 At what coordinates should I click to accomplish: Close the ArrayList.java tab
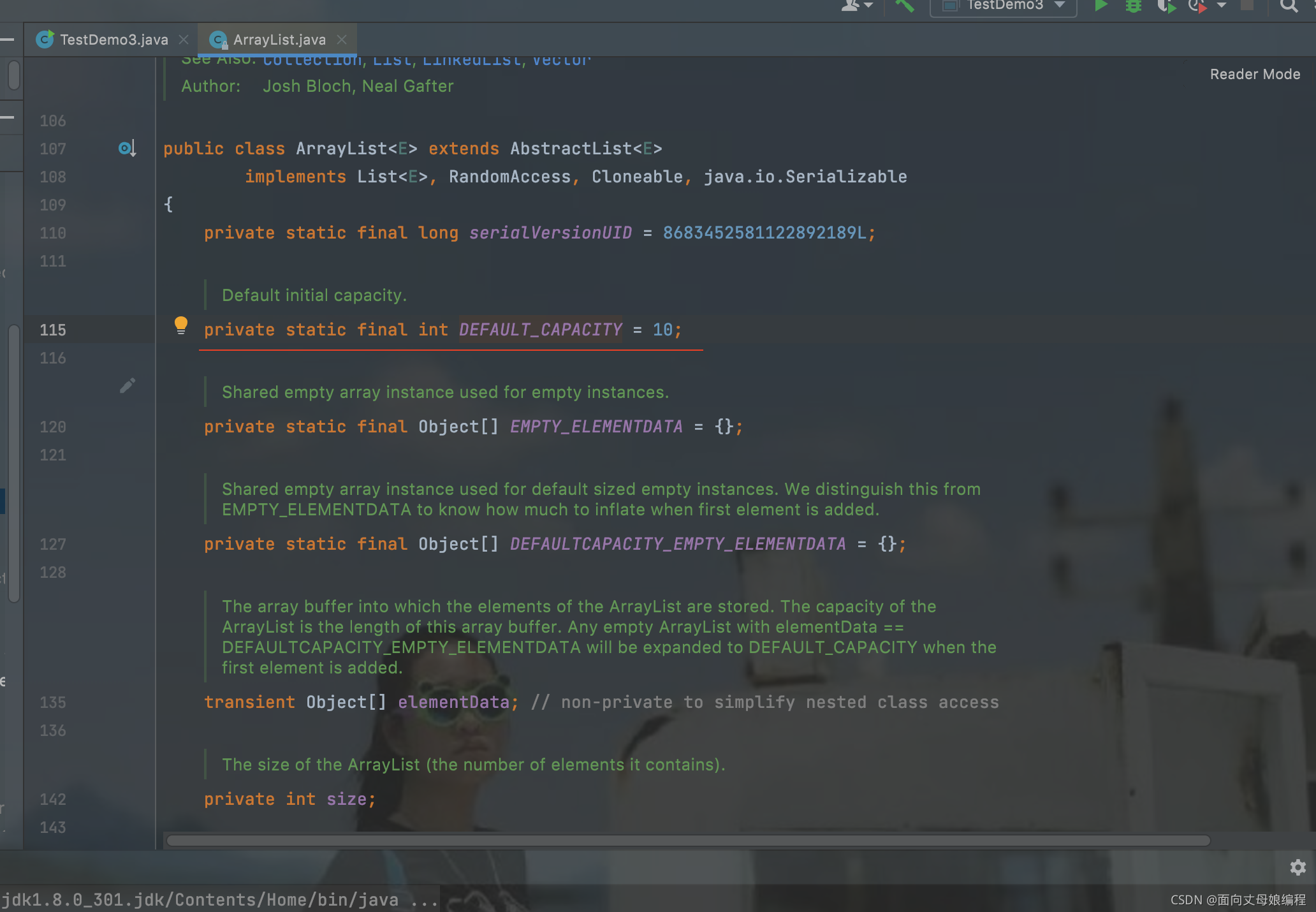coord(342,40)
